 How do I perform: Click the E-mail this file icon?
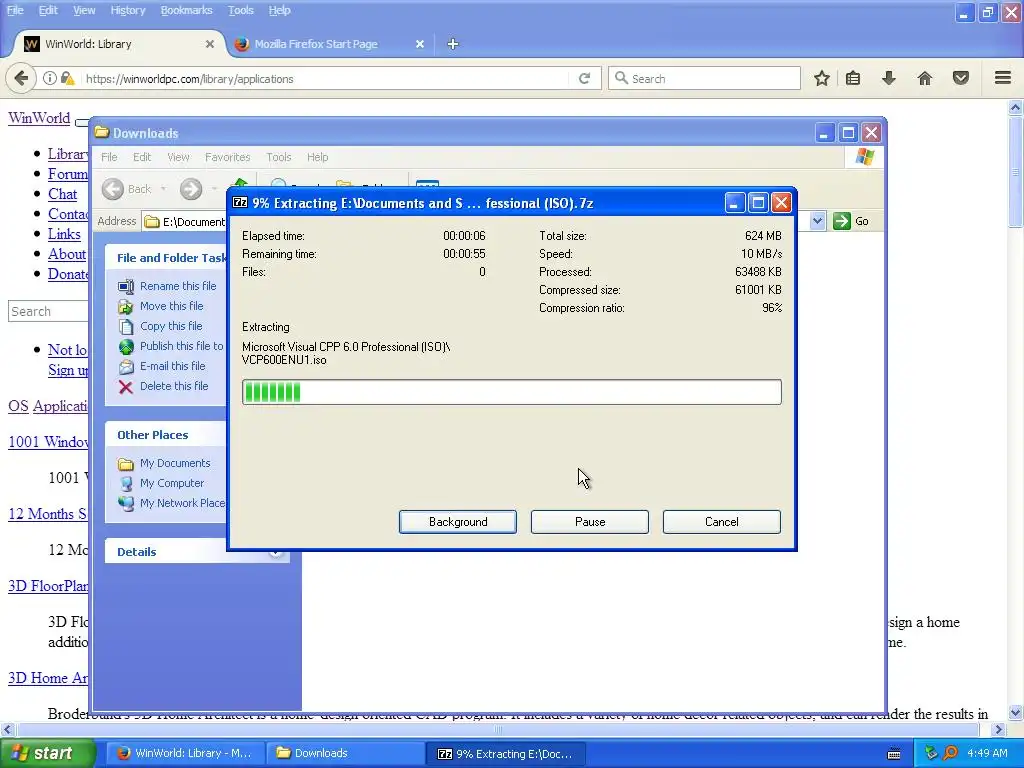tap(126, 366)
